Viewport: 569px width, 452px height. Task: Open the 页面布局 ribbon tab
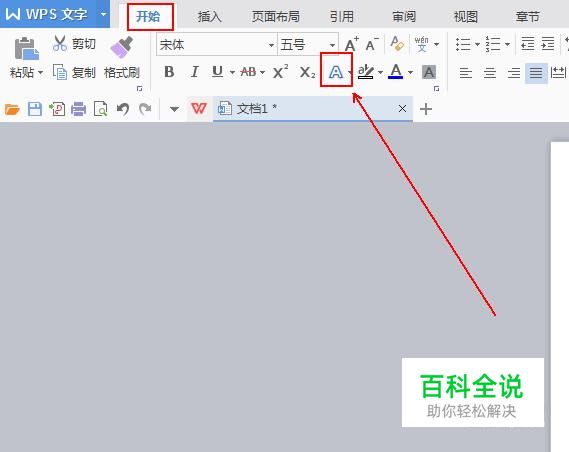276,16
